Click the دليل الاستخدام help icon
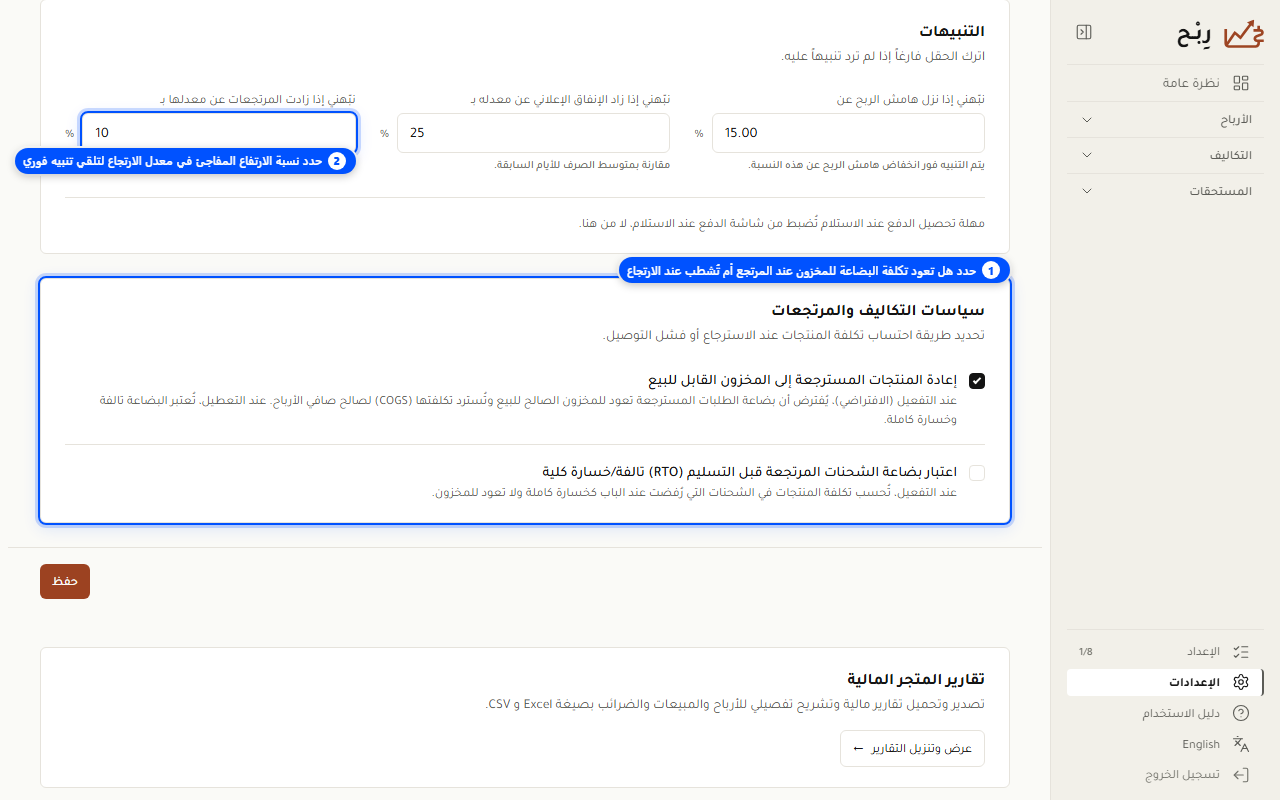The height and width of the screenshot is (800, 1280). (x=1241, y=713)
